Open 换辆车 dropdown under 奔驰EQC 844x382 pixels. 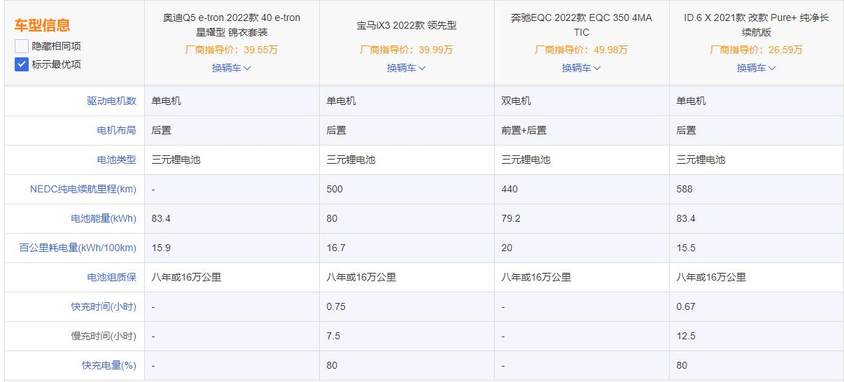(x=581, y=68)
